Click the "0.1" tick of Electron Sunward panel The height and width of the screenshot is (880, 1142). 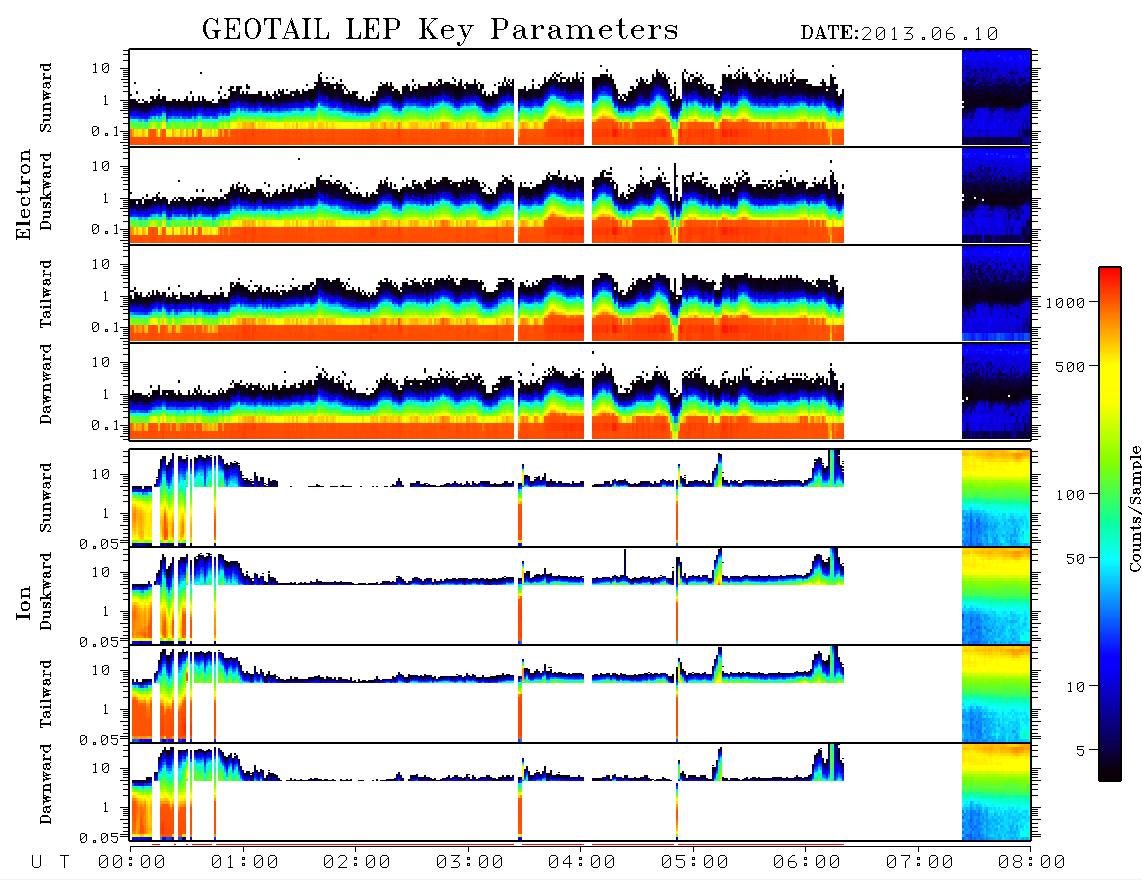[105, 131]
